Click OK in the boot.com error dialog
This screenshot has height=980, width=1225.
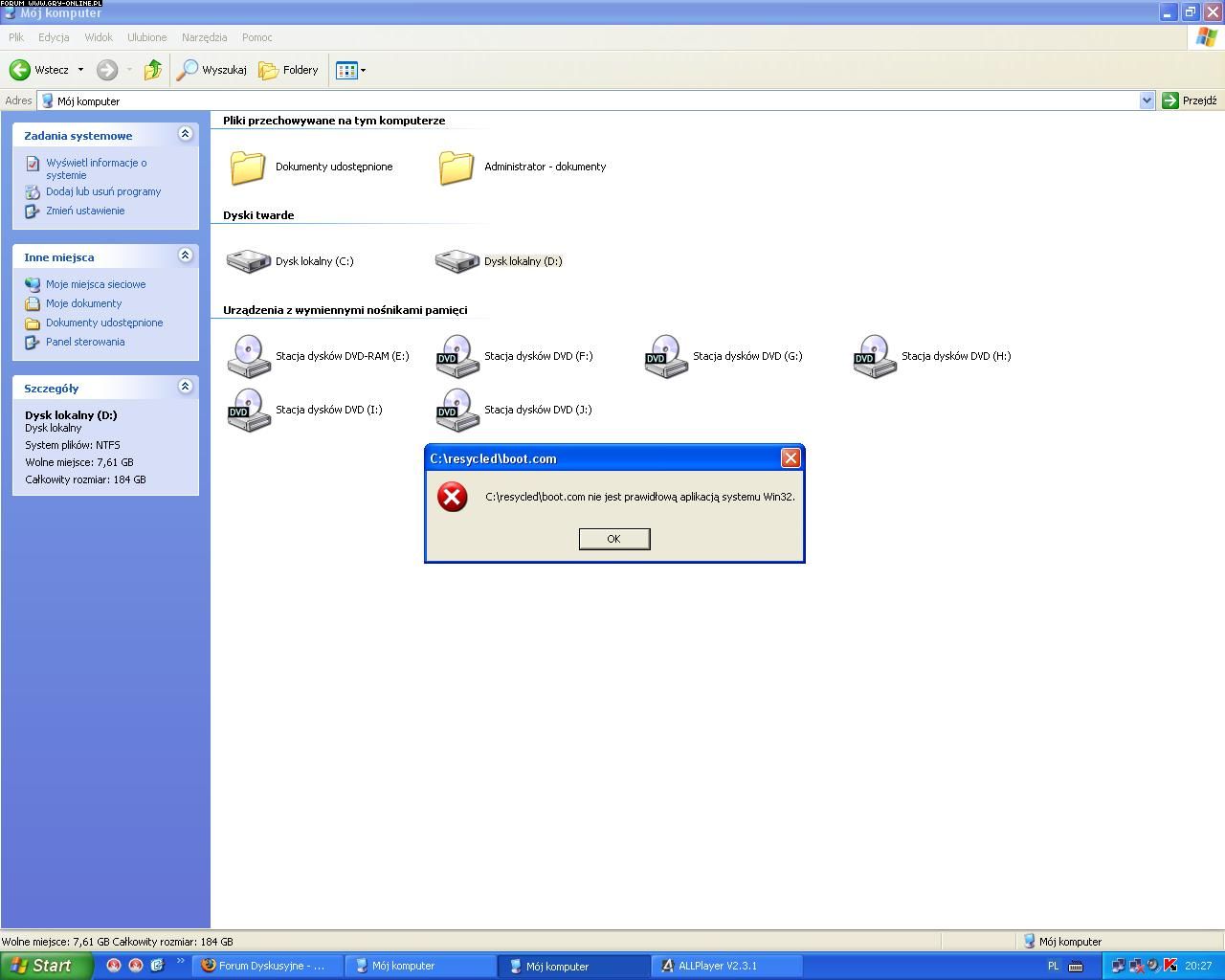pos(614,539)
